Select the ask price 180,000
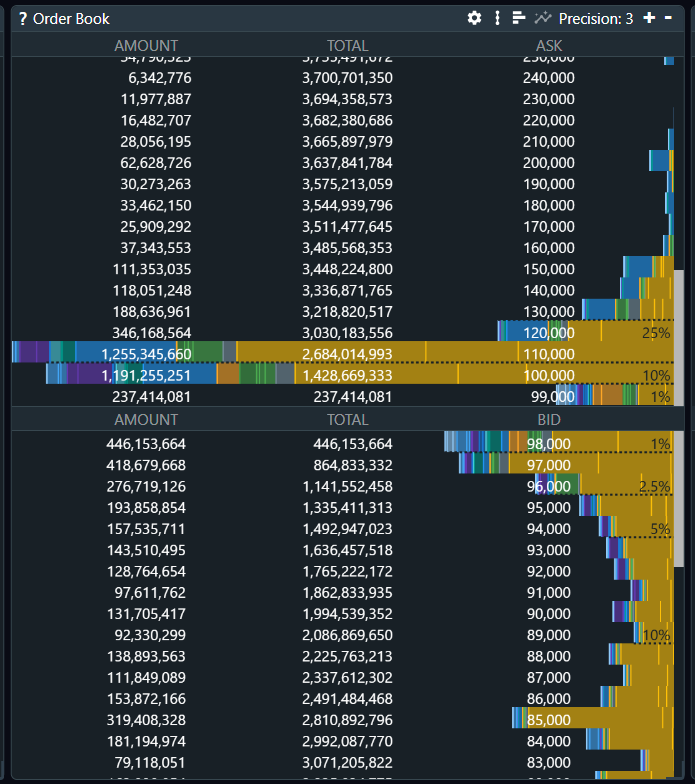 [x=548, y=206]
